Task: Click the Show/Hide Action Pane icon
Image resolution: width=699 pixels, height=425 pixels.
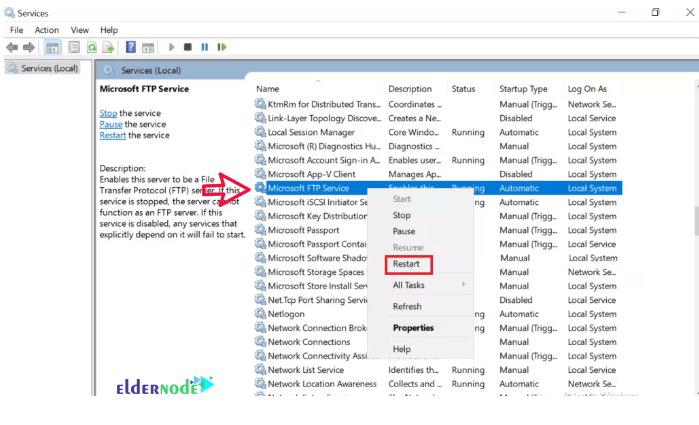Action: pyautogui.click(x=148, y=47)
